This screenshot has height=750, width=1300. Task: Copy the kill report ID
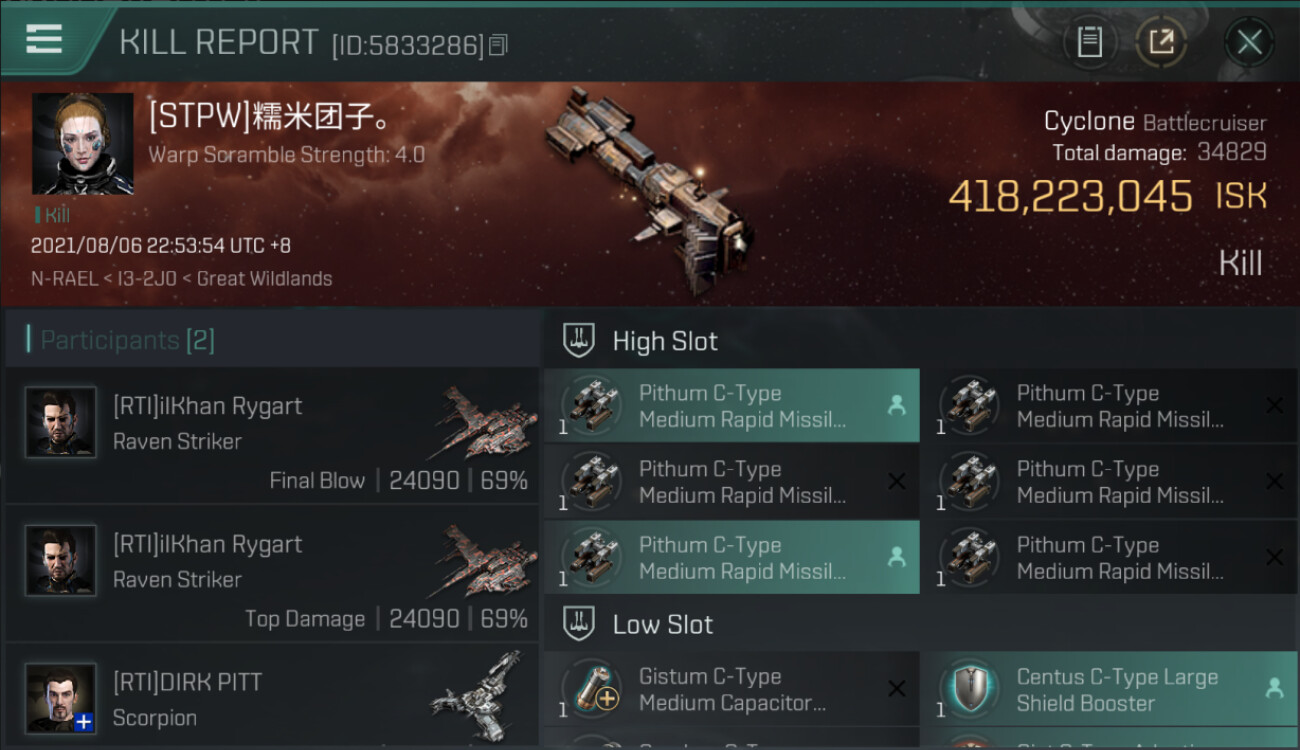(498, 45)
